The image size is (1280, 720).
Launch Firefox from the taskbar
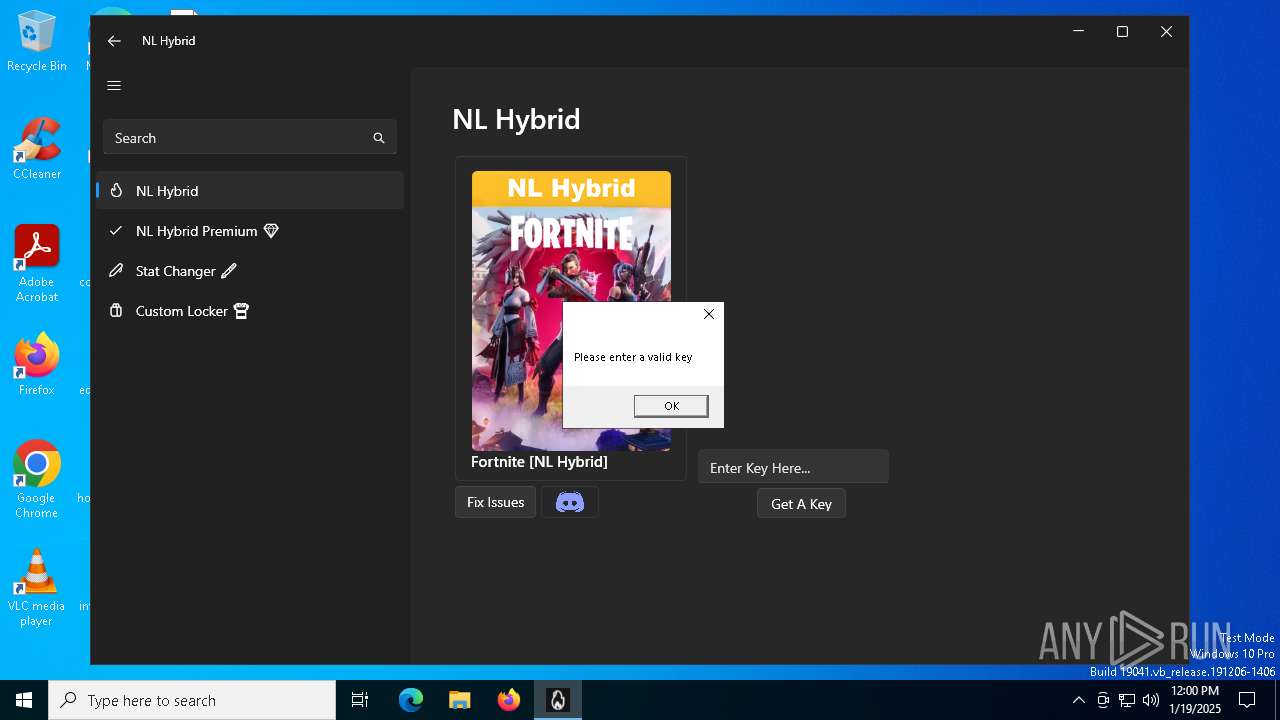pos(509,700)
